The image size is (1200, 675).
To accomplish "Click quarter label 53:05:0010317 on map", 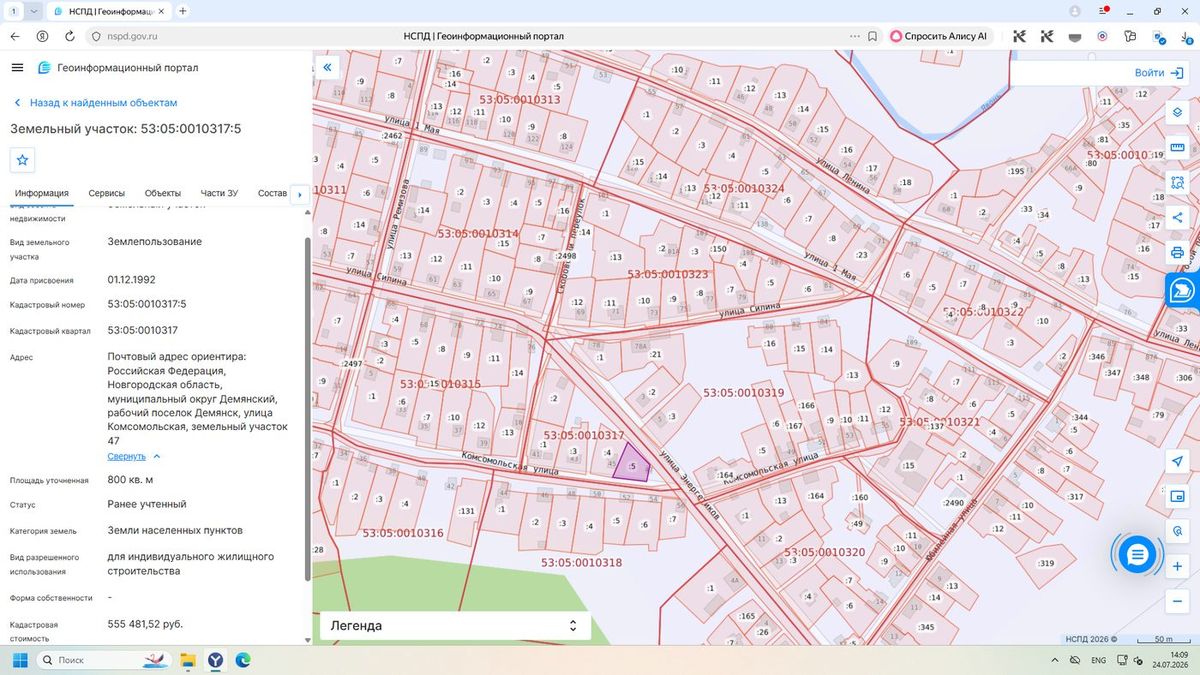I will click(584, 436).
